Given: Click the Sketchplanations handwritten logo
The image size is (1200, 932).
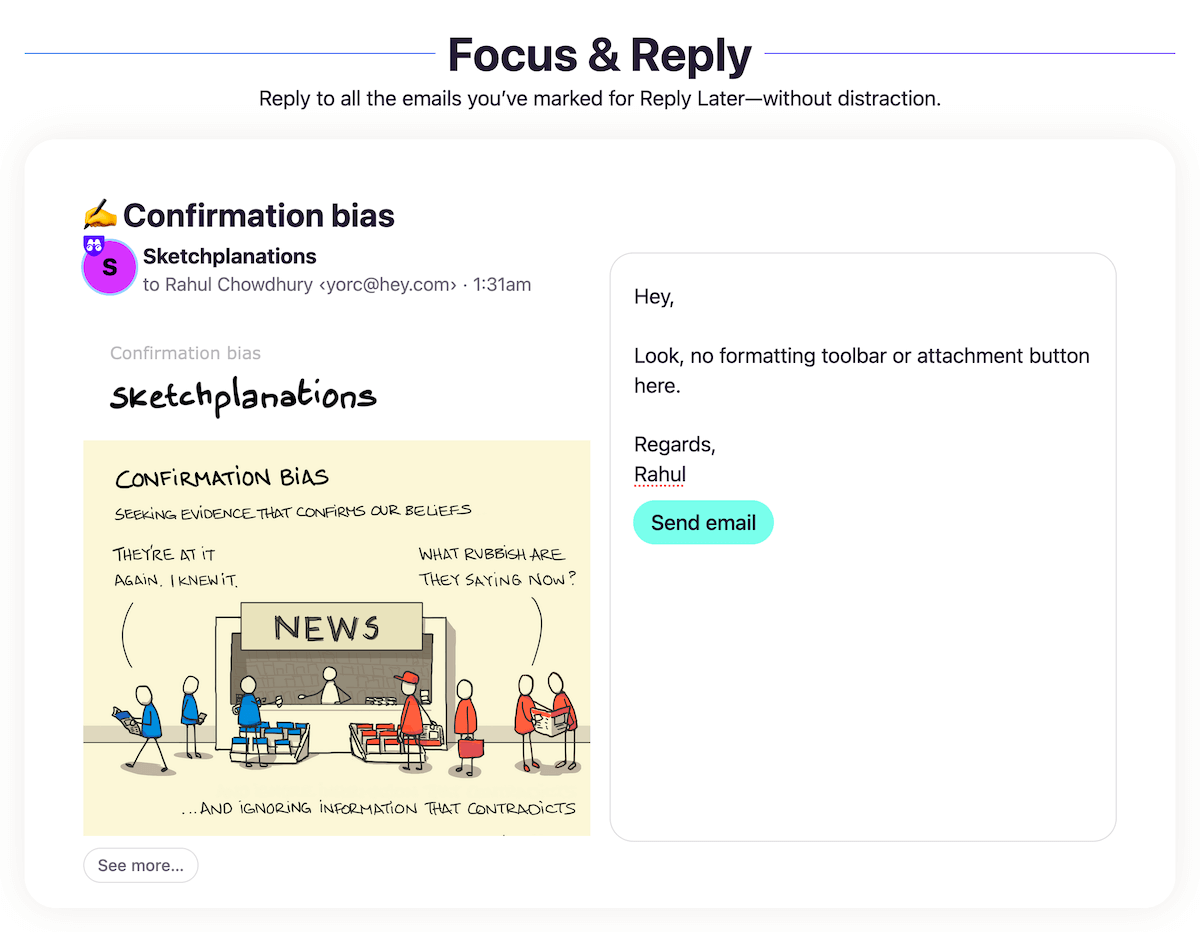Looking at the screenshot, I should coord(243,394).
